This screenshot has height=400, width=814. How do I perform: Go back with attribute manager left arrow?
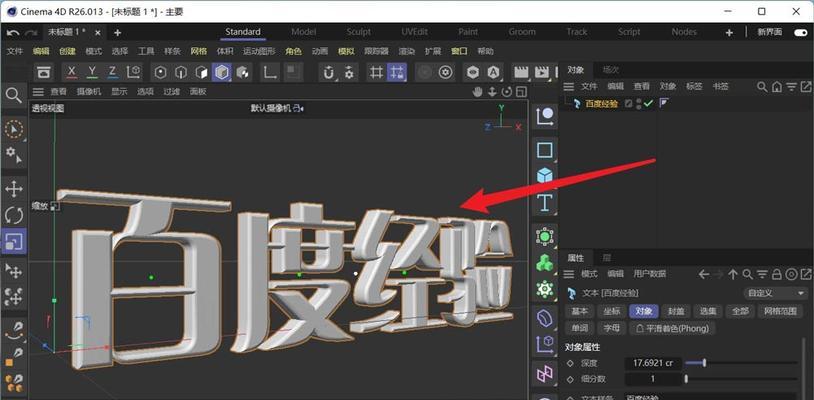click(703, 274)
